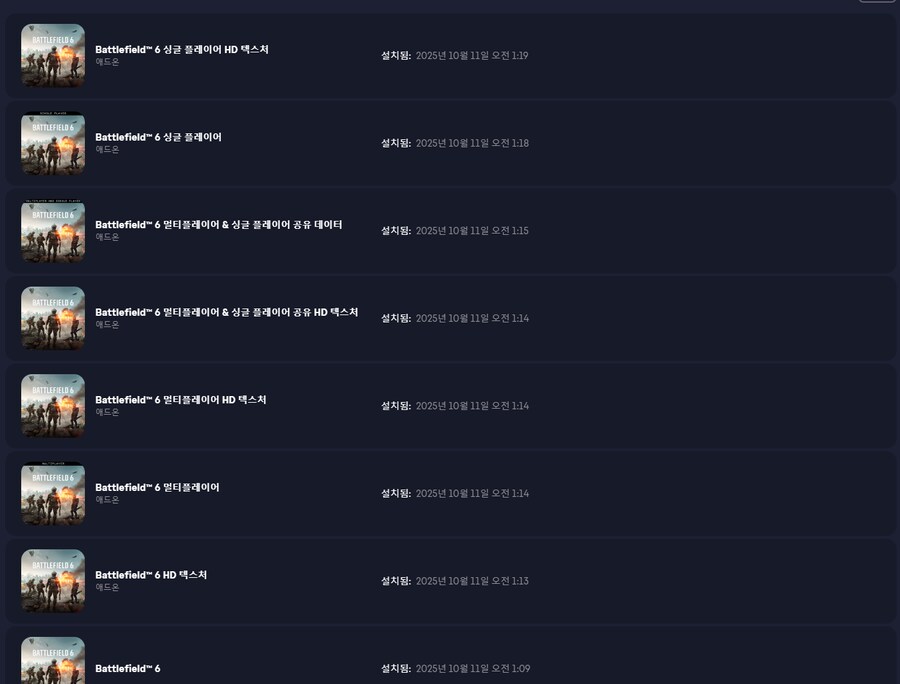Open the Battlefield 6 HD 텍스처 title
Screen dimensions: 900x684
click(151, 575)
